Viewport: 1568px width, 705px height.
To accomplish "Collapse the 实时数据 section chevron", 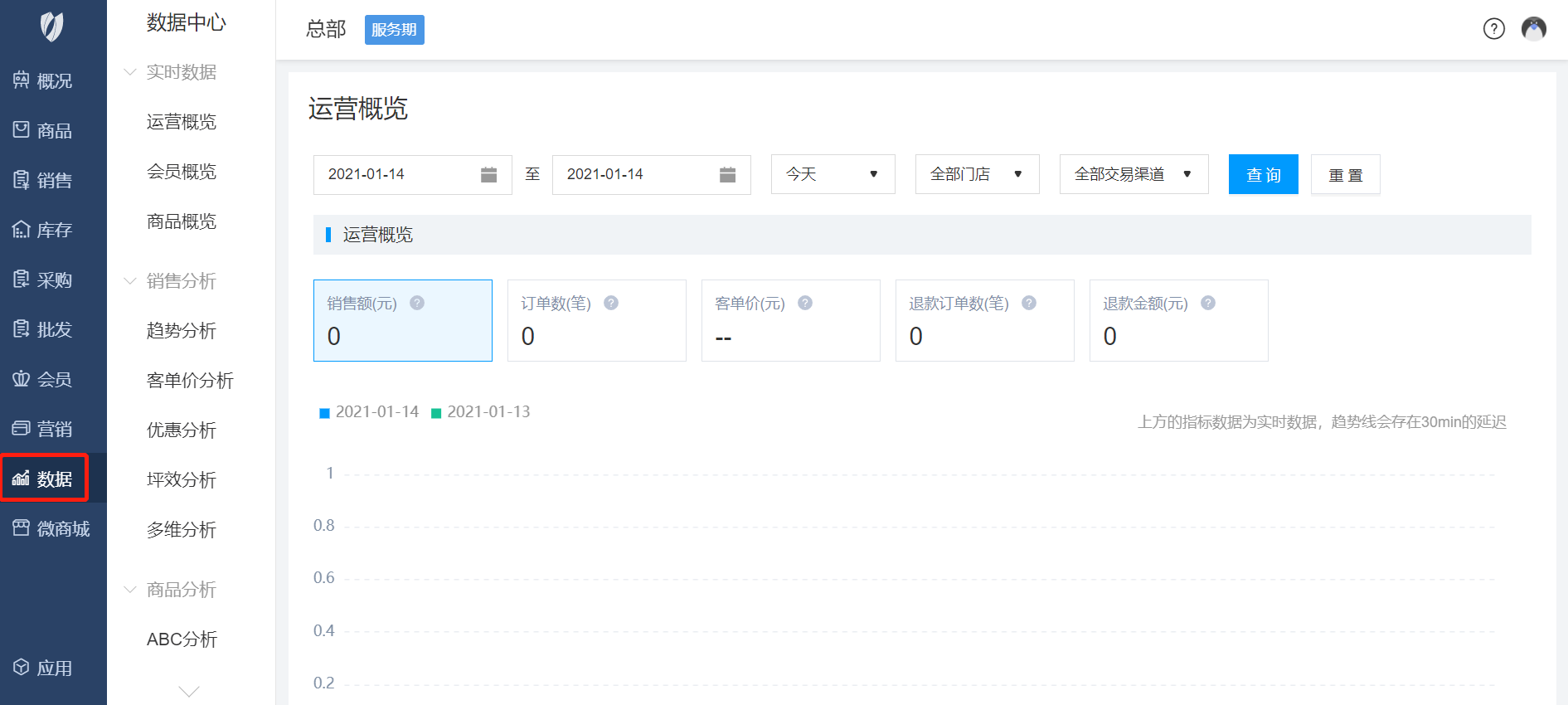I will (130, 72).
